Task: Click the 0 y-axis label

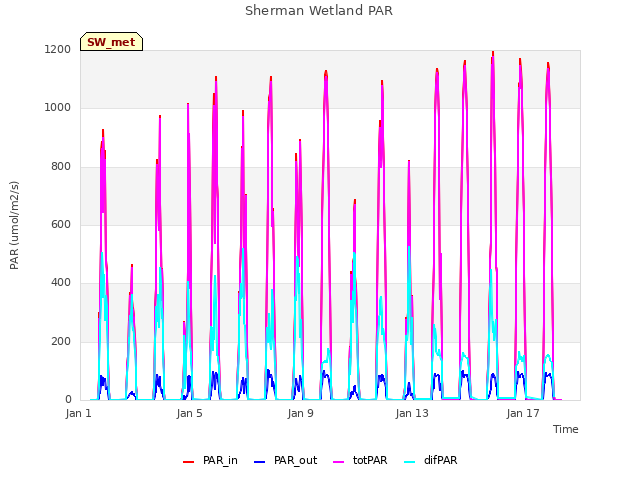Action: (68, 399)
